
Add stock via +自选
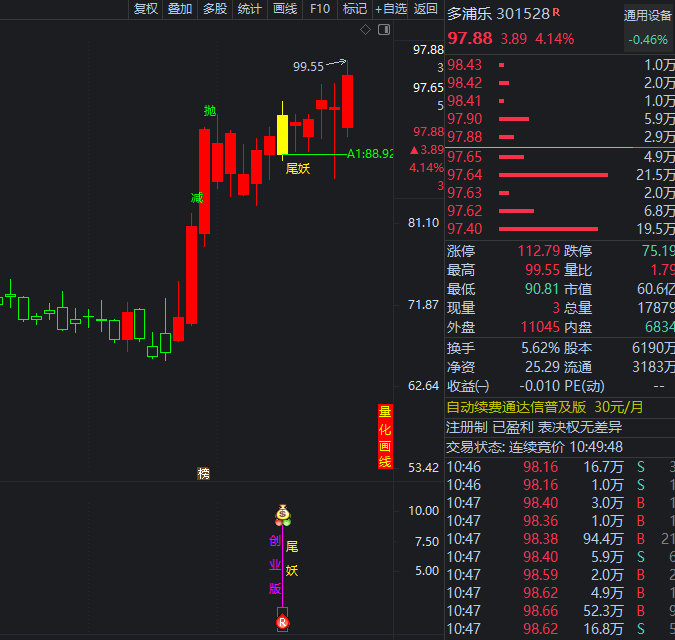pyautogui.click(x=390, y=9)
